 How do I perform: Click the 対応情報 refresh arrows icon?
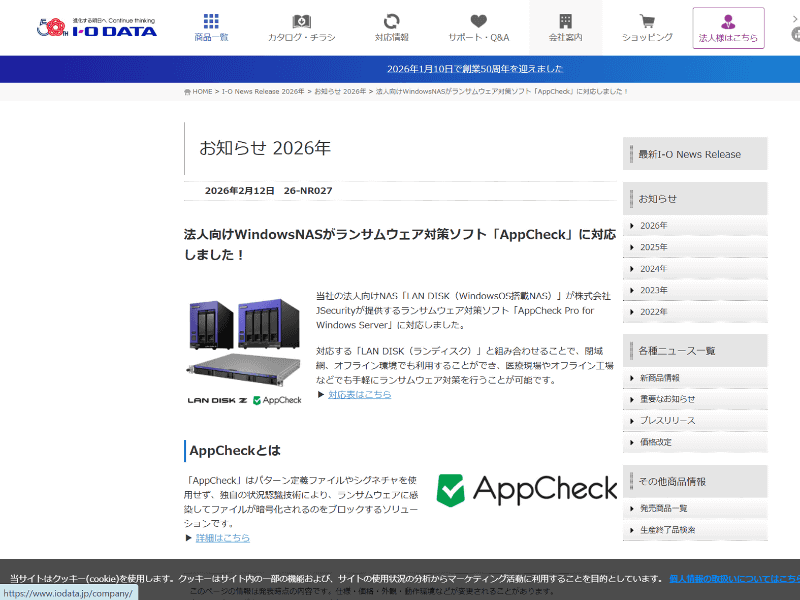391,21
